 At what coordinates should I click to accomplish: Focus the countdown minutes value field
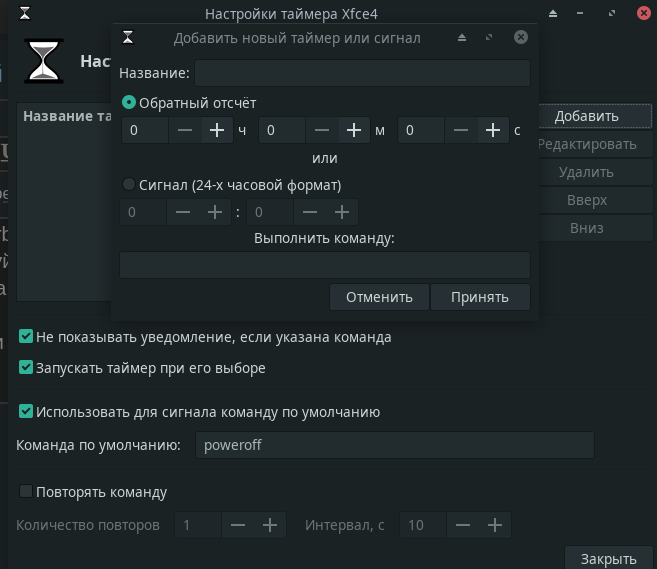point(282,130)
